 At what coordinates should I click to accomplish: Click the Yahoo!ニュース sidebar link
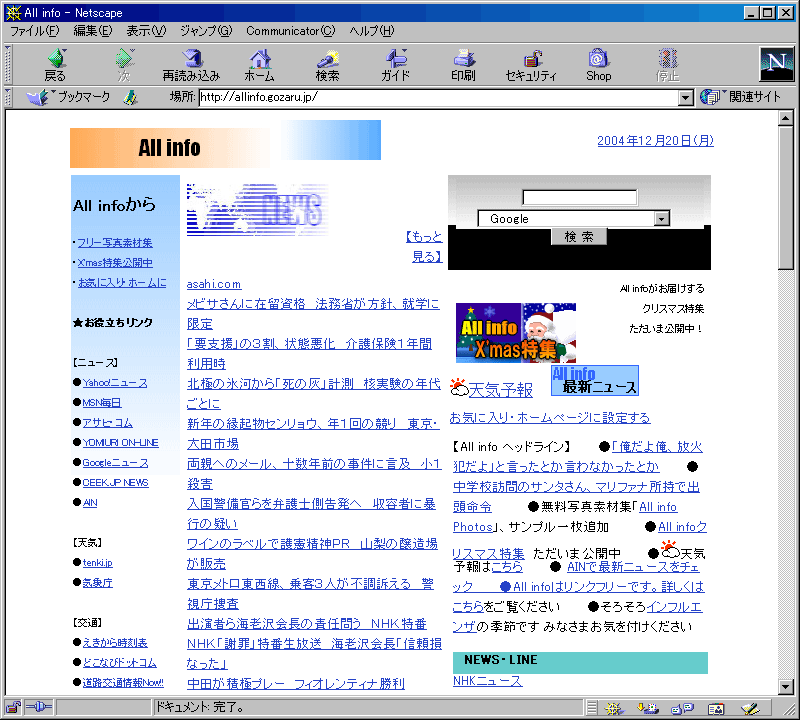click(x=115, y=383)
